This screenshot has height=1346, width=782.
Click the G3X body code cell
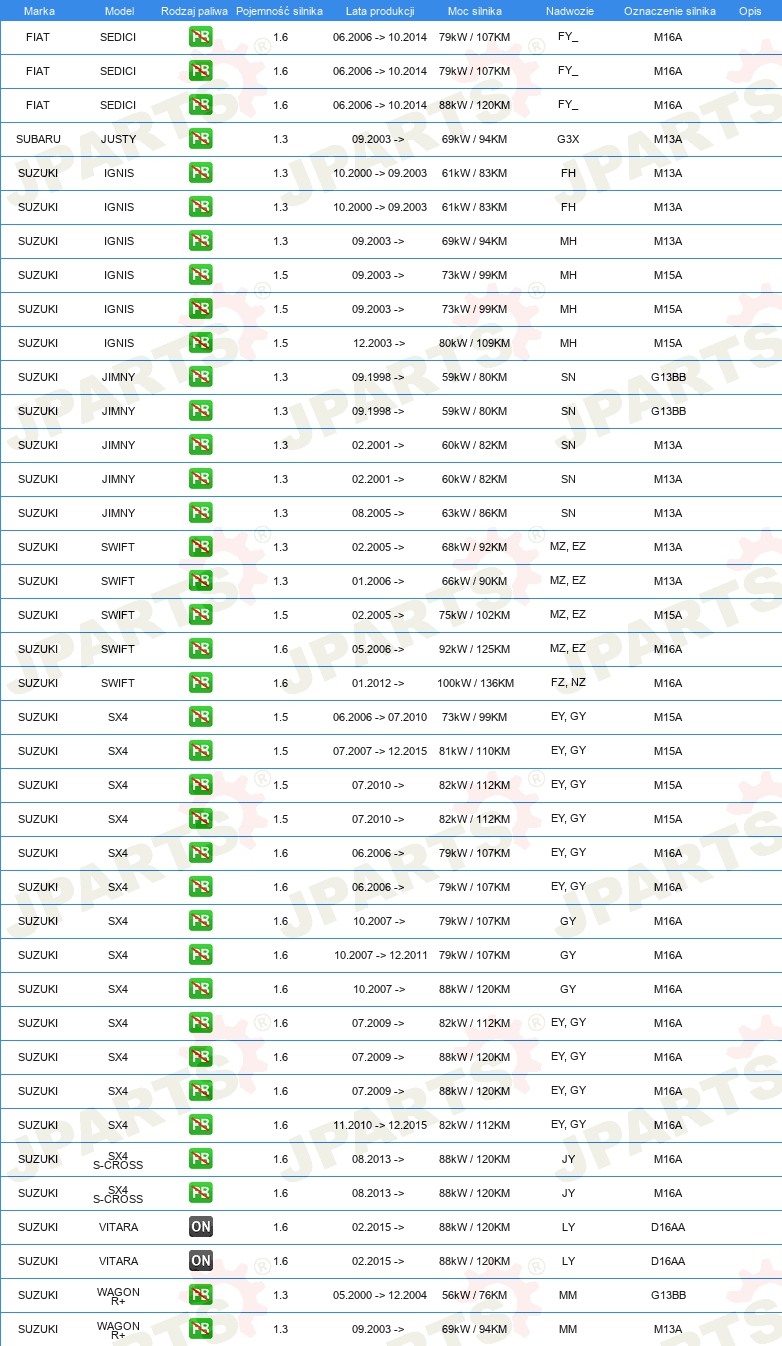pos(568,139)
